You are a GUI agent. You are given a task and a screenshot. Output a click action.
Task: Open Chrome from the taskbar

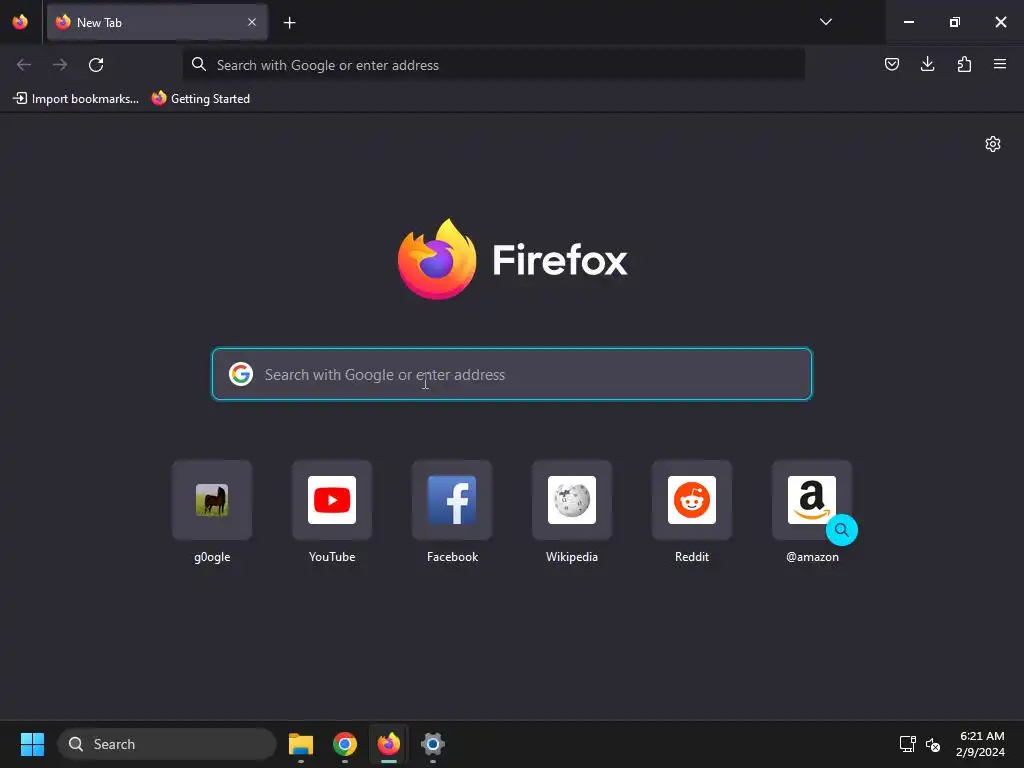coord(345,744)
